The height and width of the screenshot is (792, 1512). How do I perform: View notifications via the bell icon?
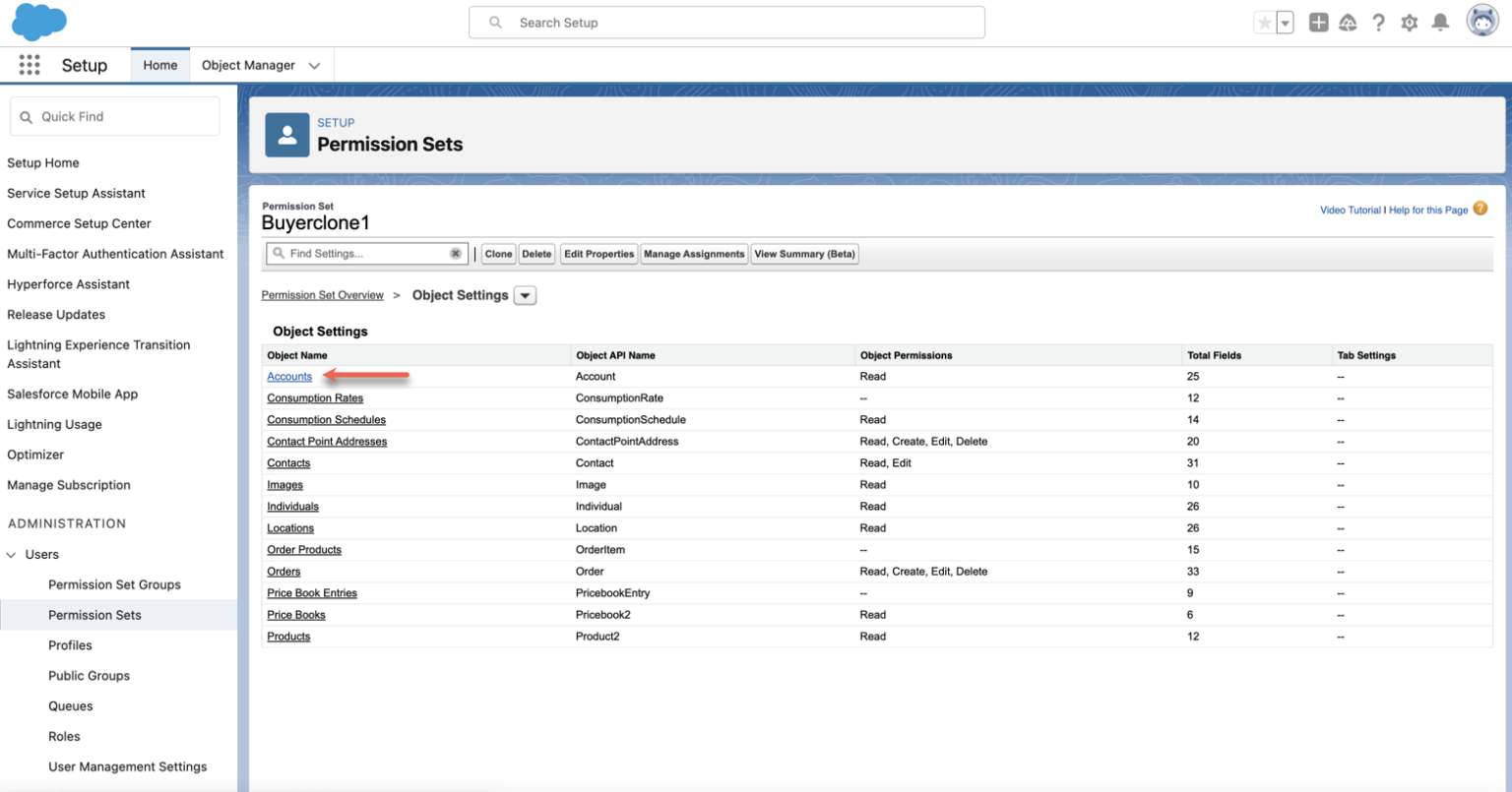click(1440, 22)
